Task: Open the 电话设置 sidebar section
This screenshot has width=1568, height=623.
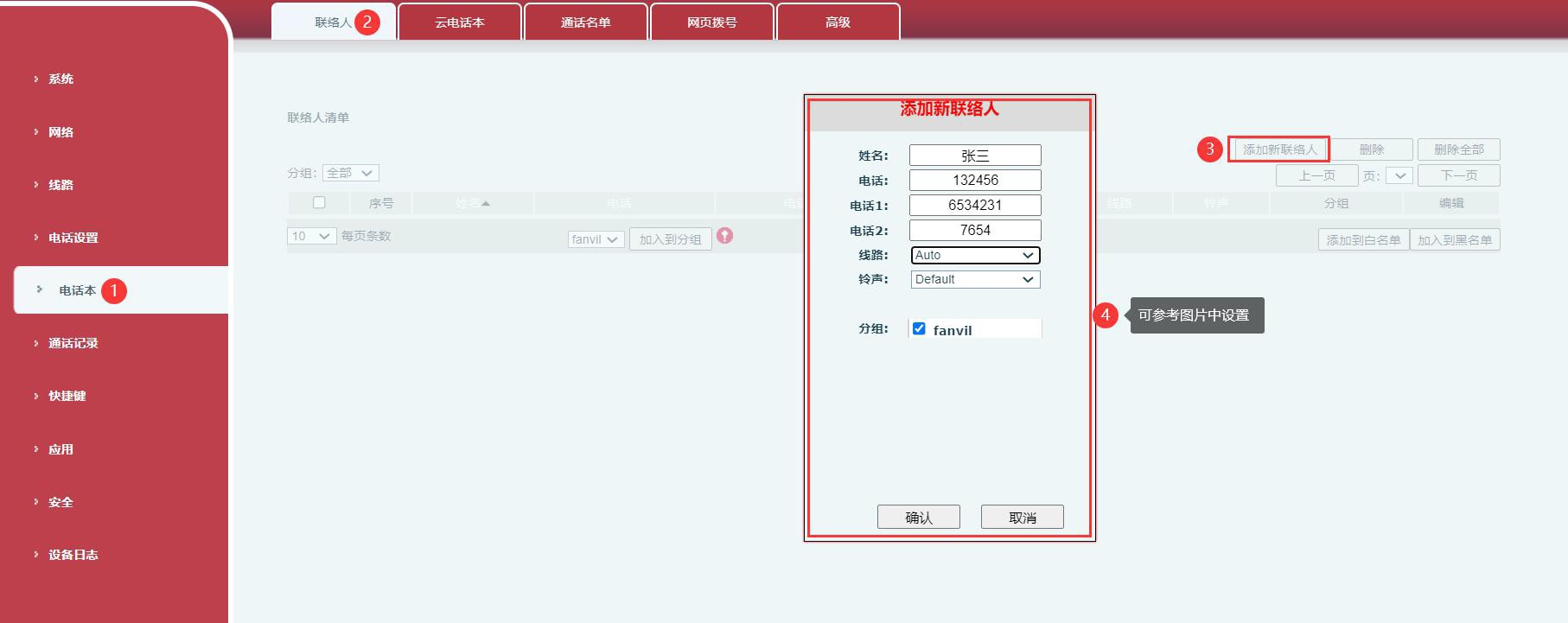Action: pyautogui.click(x=73, y=238)
